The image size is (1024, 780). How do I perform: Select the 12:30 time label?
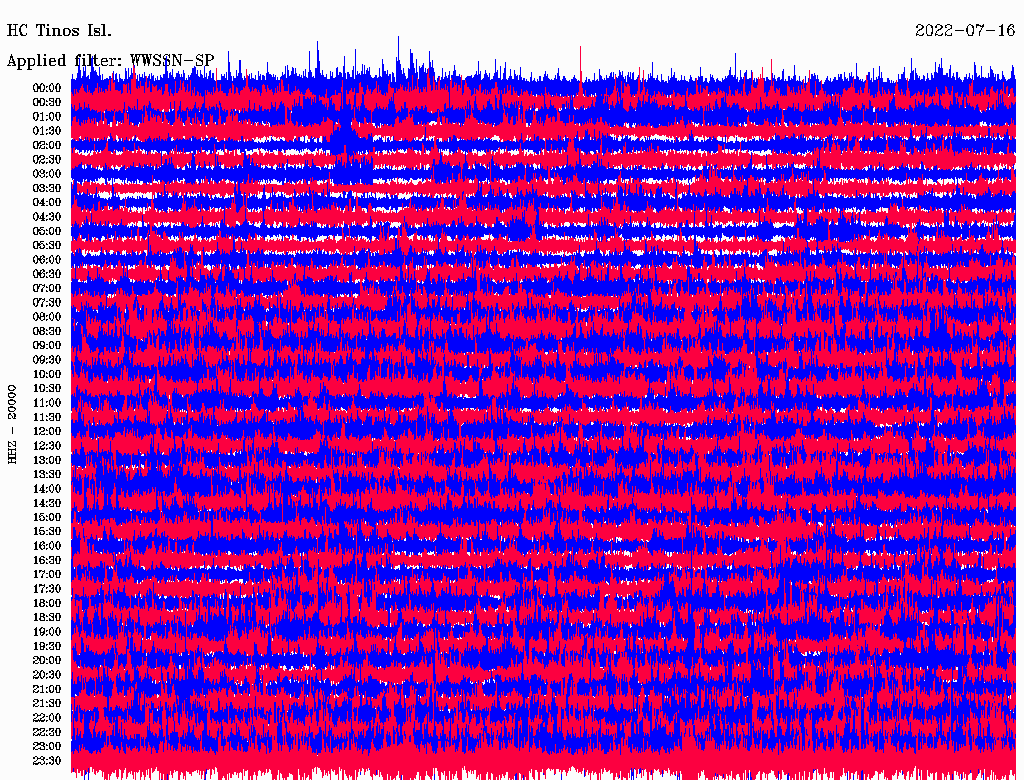(x=47, y=446)
